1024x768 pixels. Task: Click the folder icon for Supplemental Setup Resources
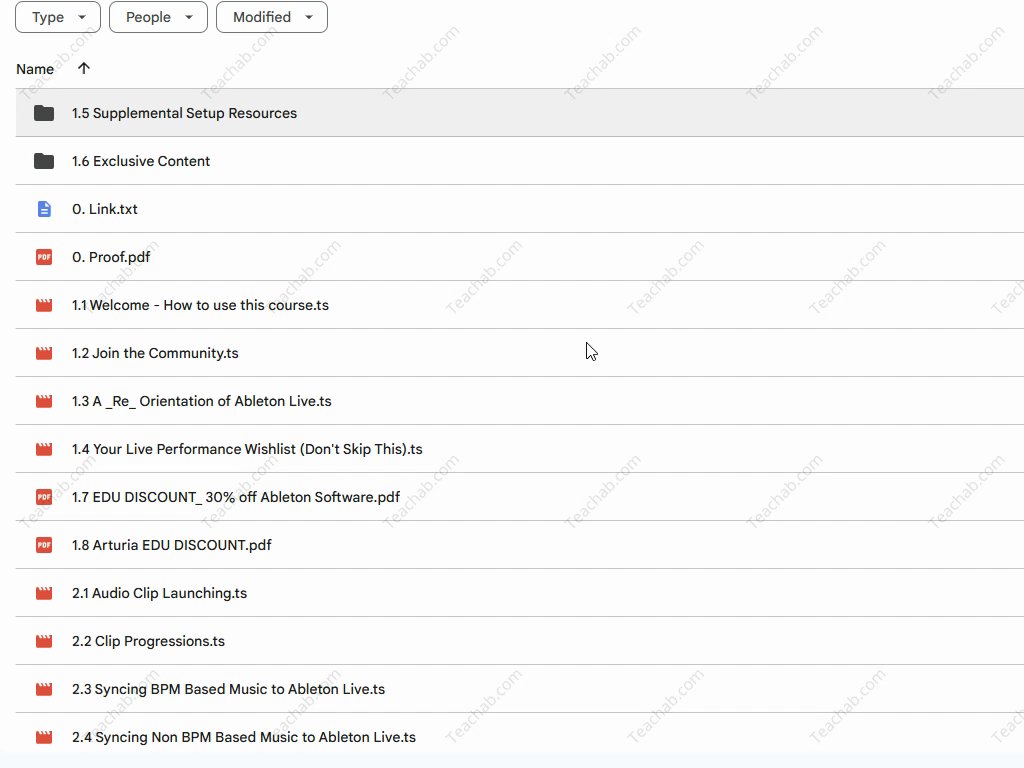coord(44,113)
